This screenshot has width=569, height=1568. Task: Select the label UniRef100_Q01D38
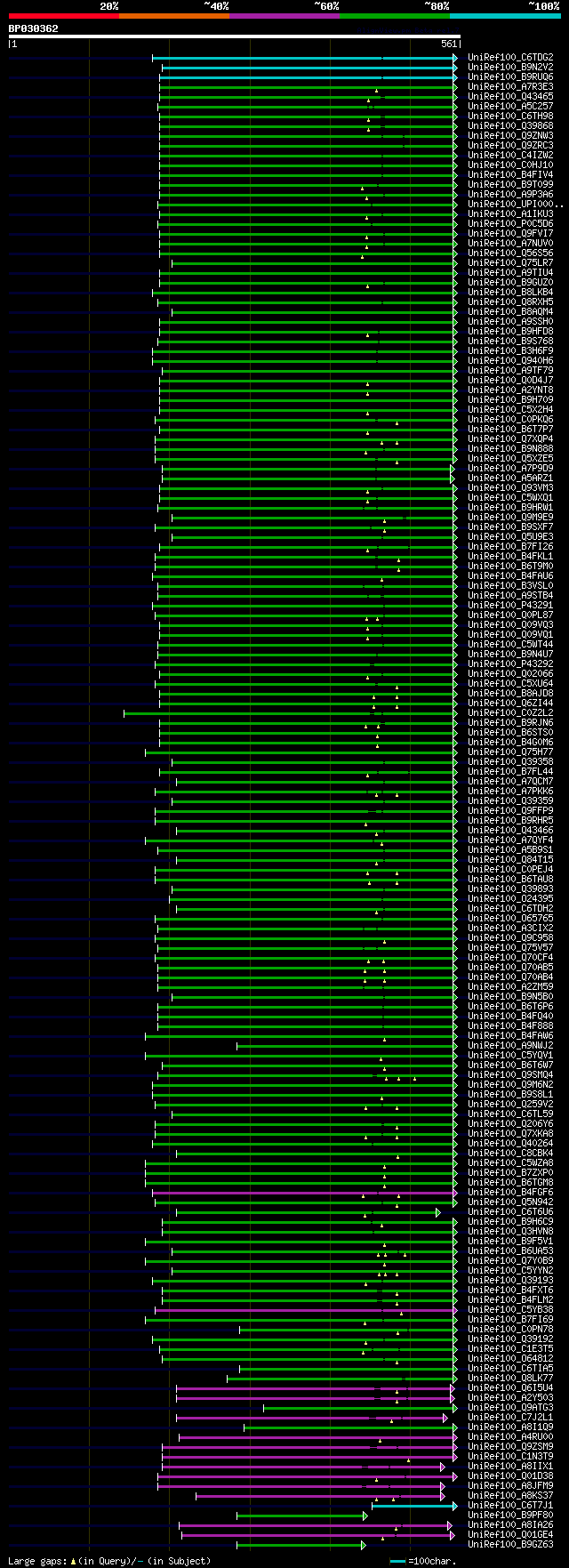click(510, 1476)
